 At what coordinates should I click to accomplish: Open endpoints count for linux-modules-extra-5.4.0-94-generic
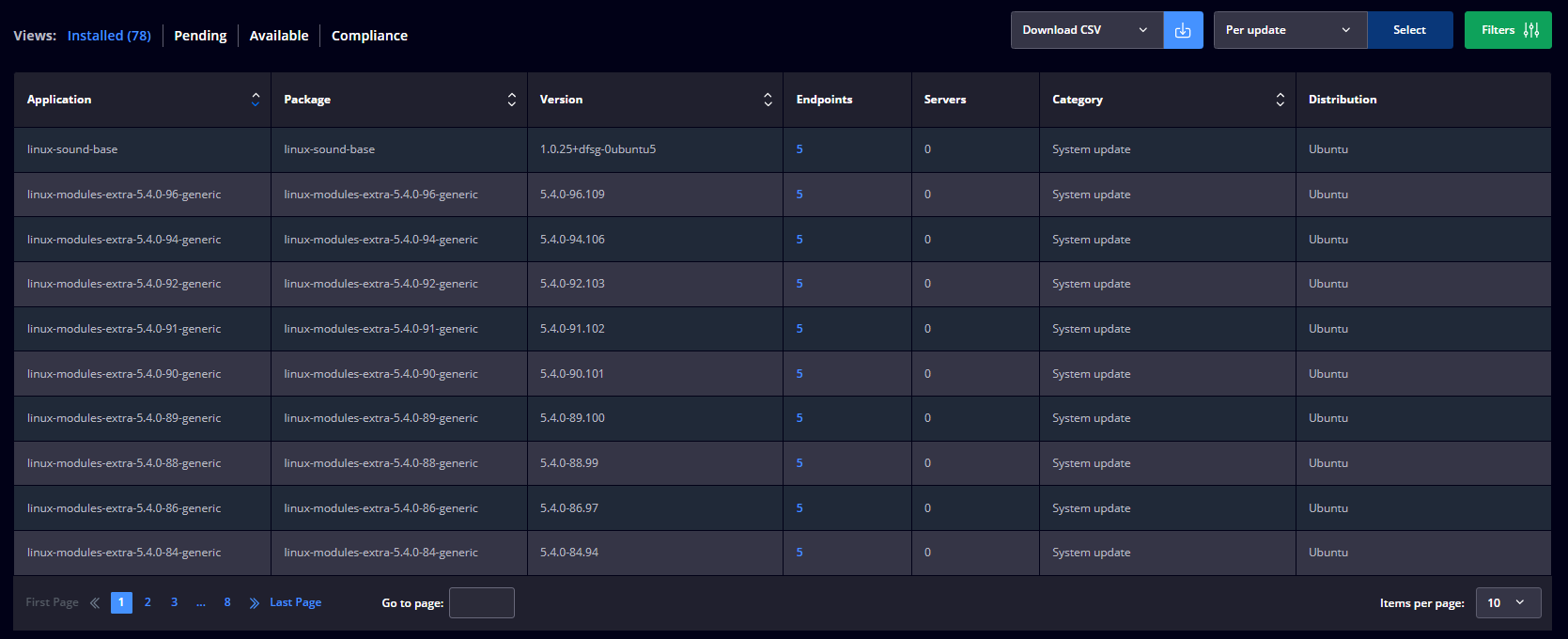click(800, 240)
